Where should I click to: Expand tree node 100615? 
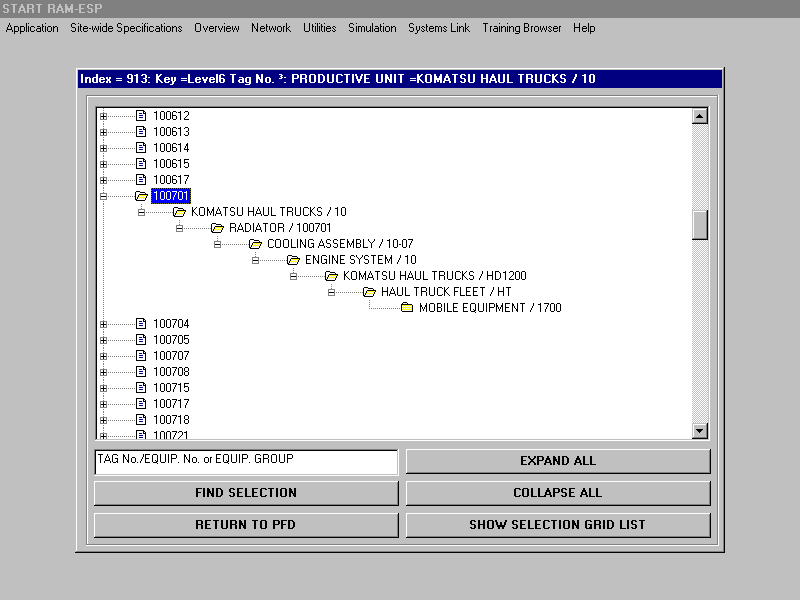pos(104,164)
